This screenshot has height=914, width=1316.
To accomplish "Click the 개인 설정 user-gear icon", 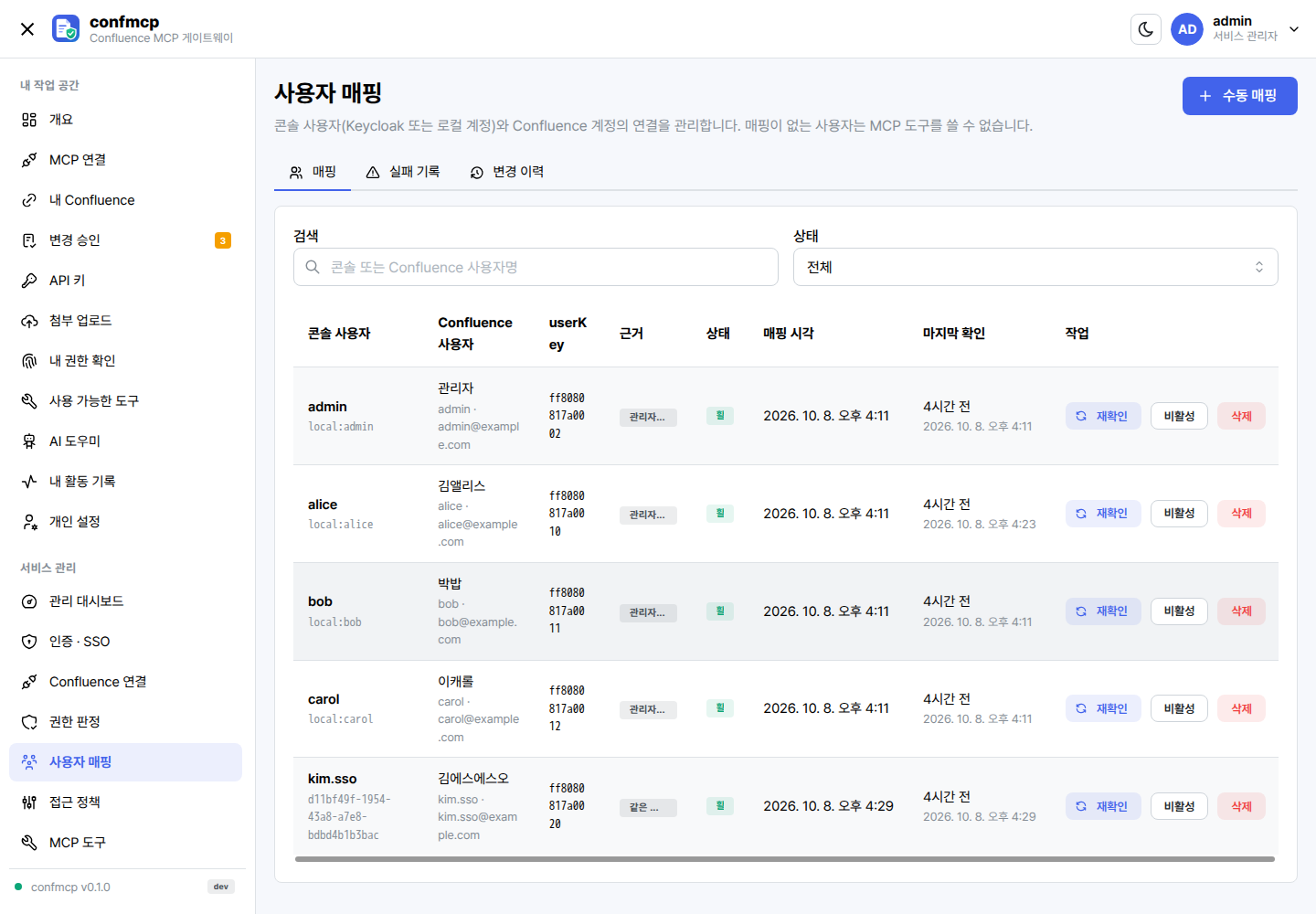I will pyautogui.click(x=29, y=522).
